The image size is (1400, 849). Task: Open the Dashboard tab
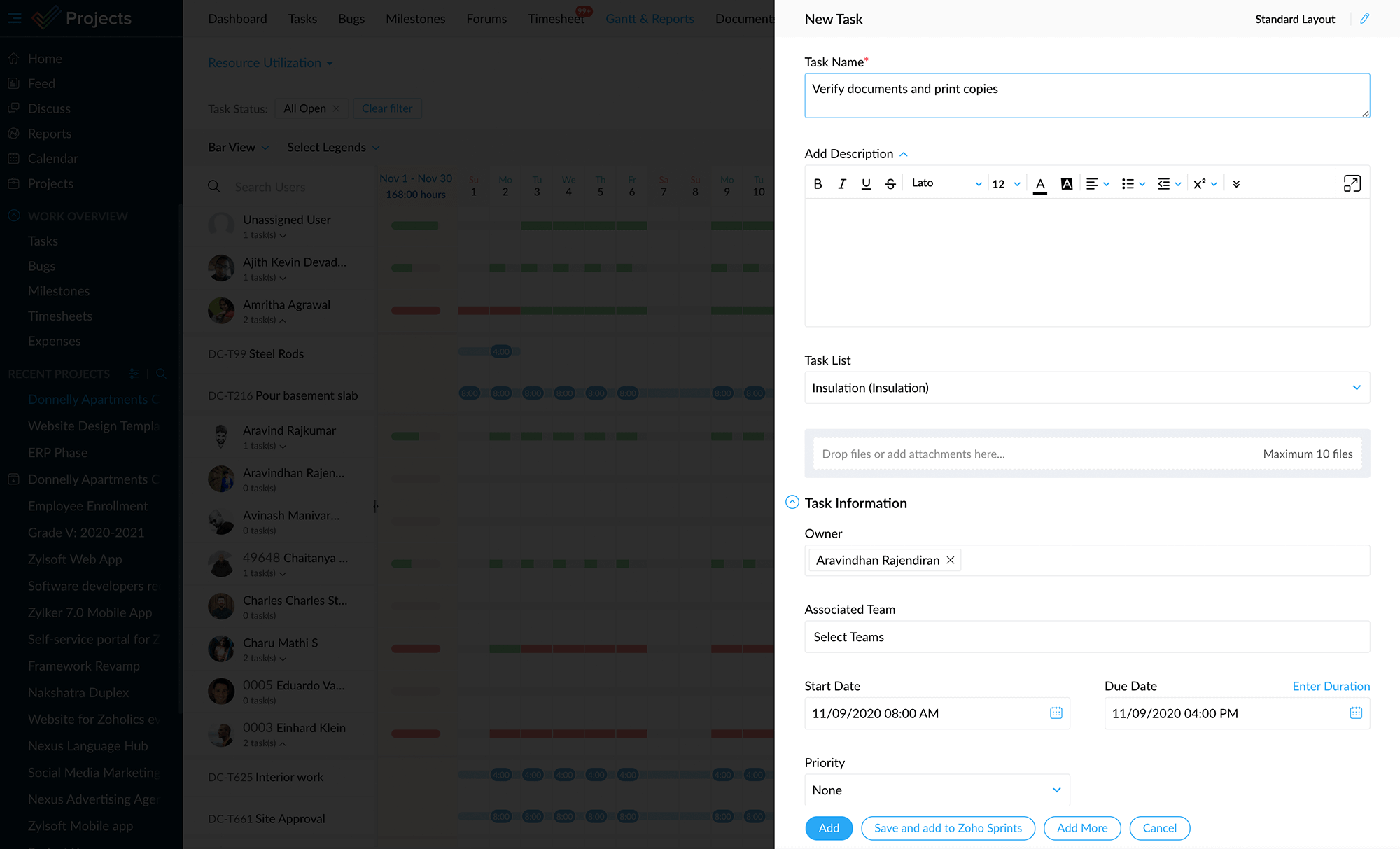coord(237,19)
